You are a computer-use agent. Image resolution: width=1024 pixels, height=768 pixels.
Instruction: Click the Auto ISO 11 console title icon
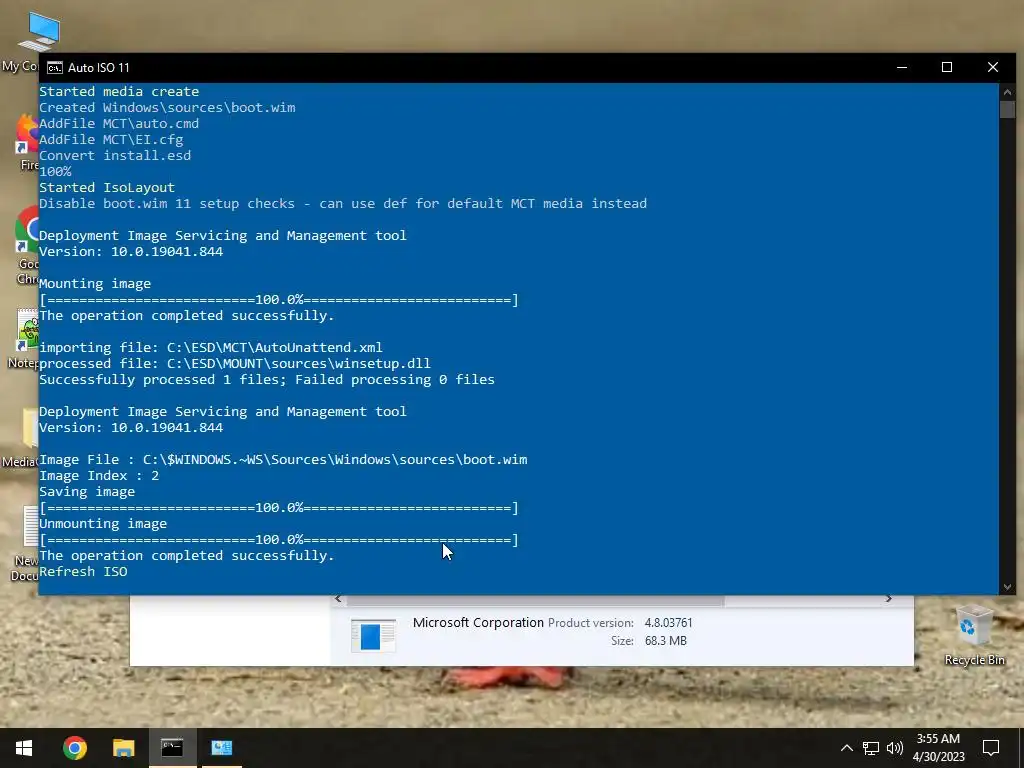tap(55, 68)
